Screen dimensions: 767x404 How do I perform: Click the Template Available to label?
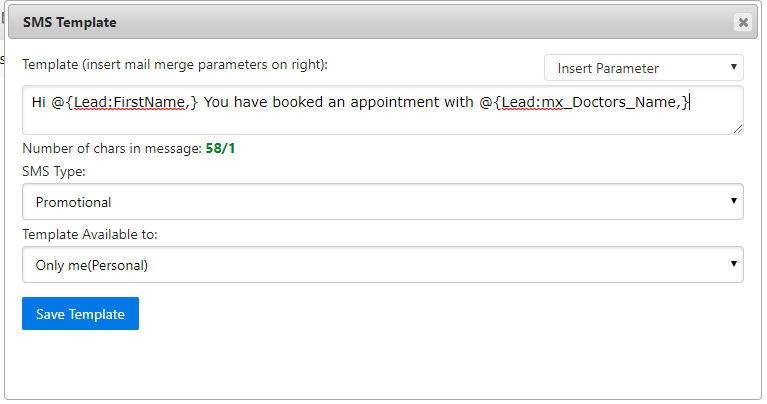[89, 234]
